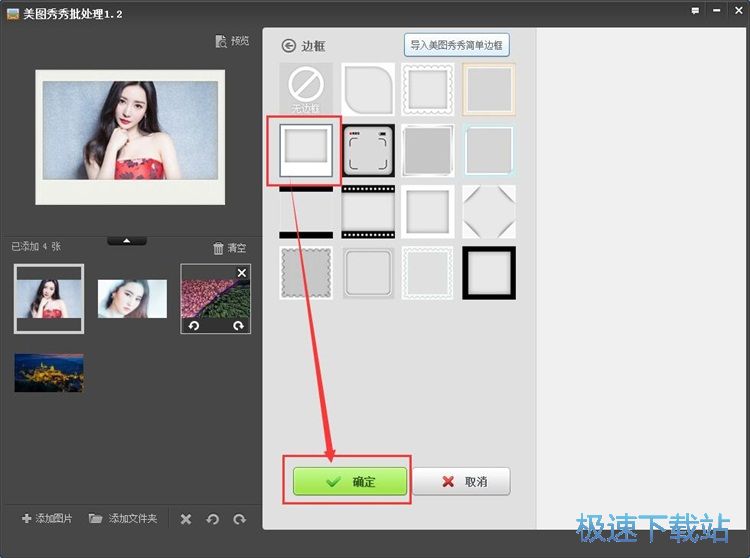Rotate flower field thumbnail counterclockwise
The height and width of the screenshot is (558, 750).
pos(193,326)
